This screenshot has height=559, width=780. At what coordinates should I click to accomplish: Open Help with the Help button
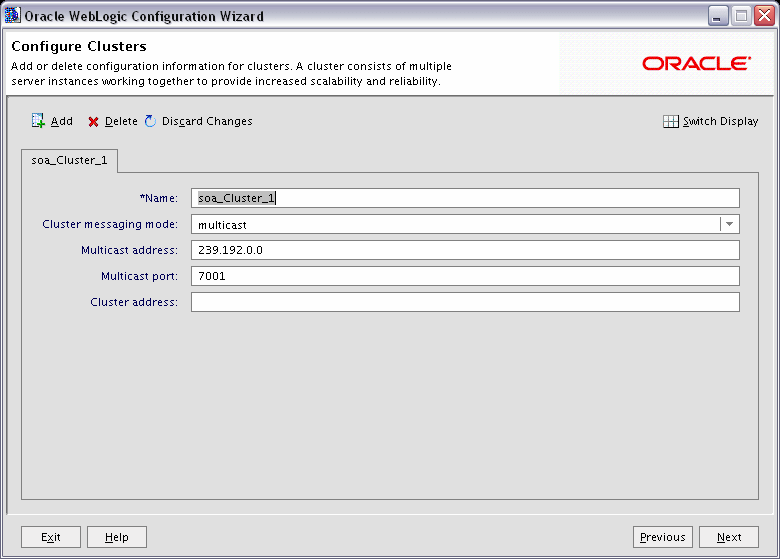[117, 537]
